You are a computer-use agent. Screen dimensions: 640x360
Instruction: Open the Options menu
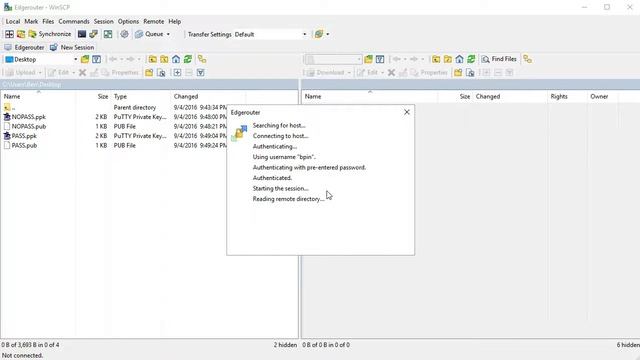129,21
